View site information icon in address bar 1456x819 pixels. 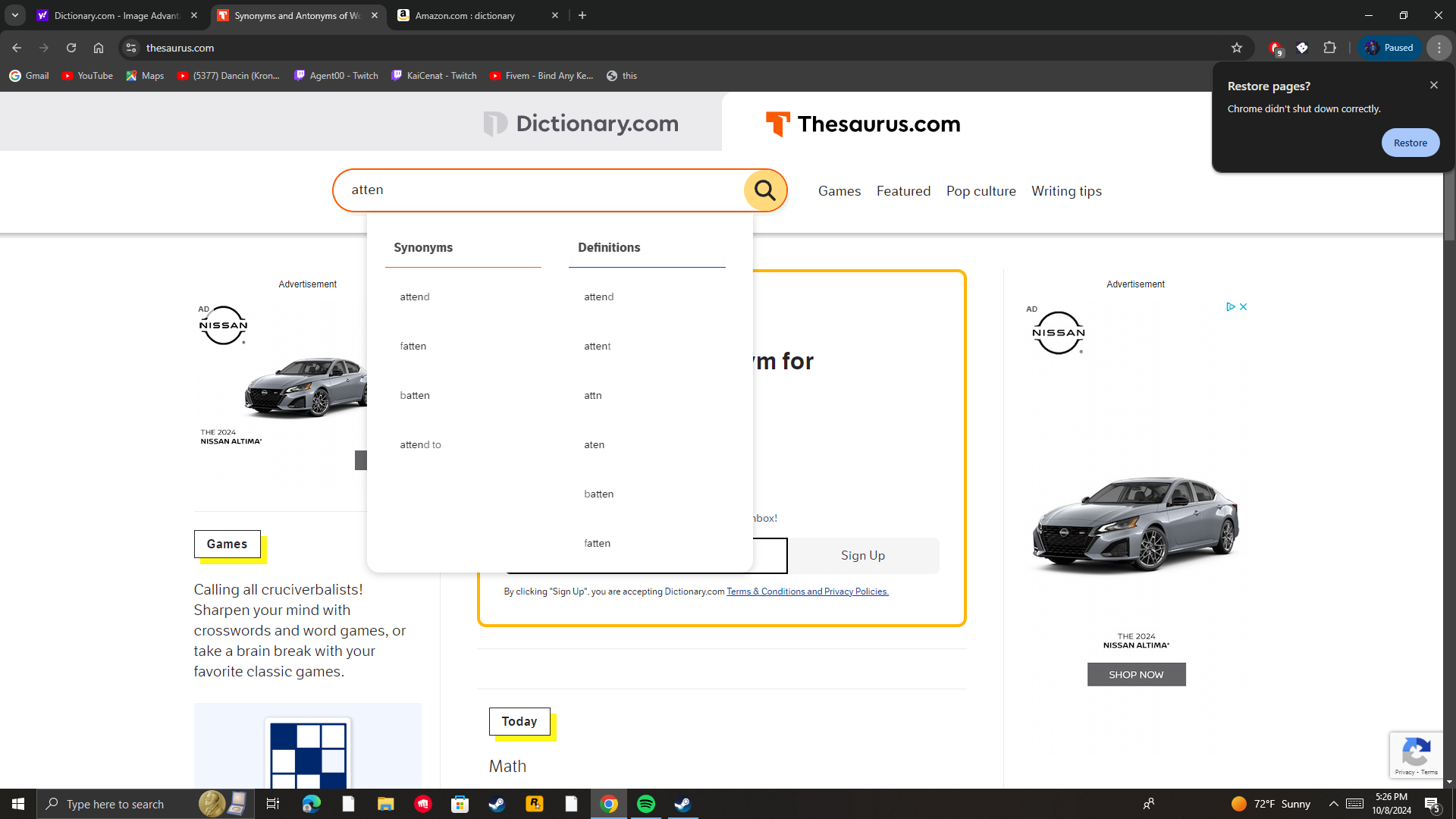131,48
